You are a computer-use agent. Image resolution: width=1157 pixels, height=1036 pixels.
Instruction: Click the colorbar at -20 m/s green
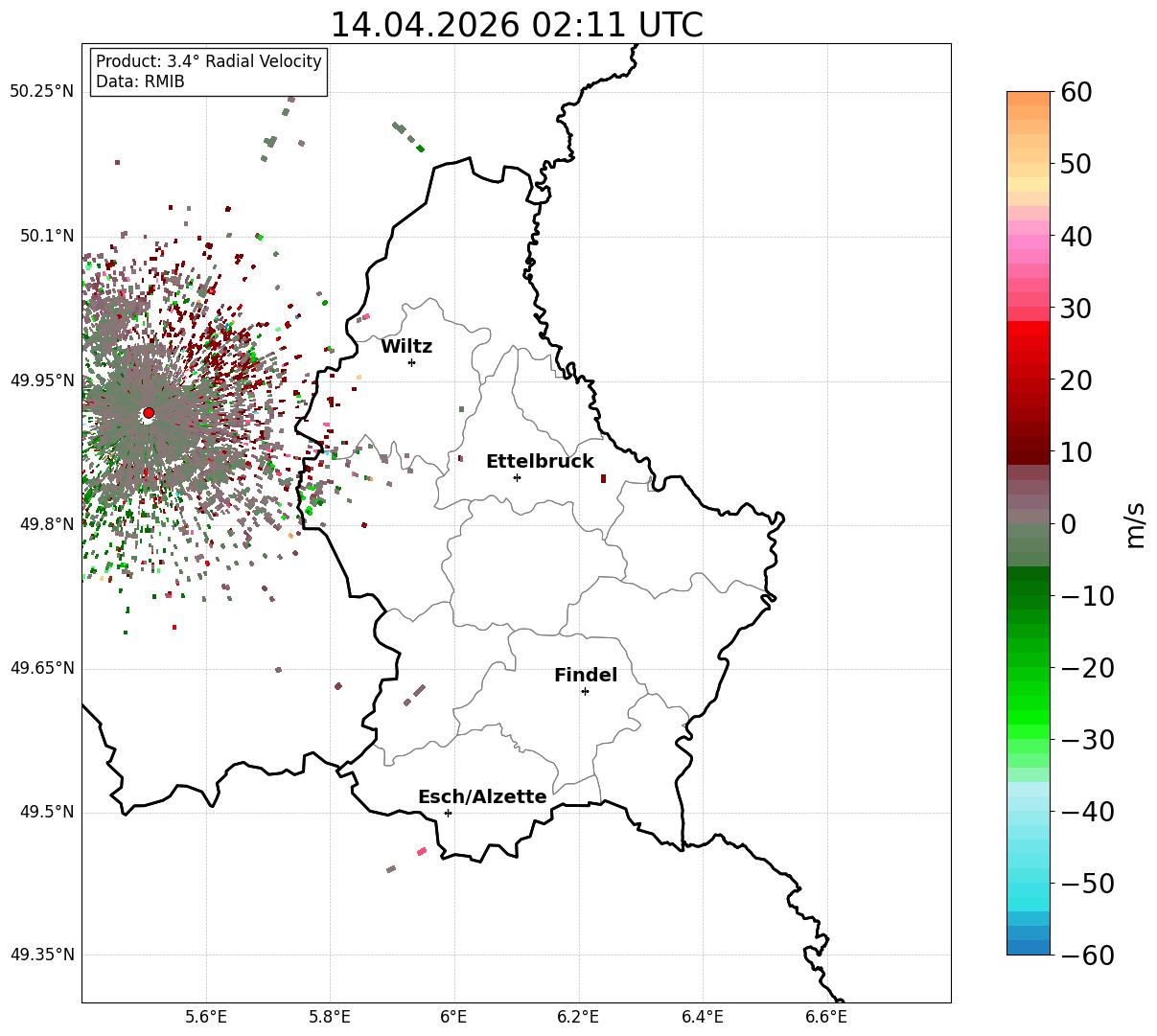pyautogui.click(x=1029, y=667)
